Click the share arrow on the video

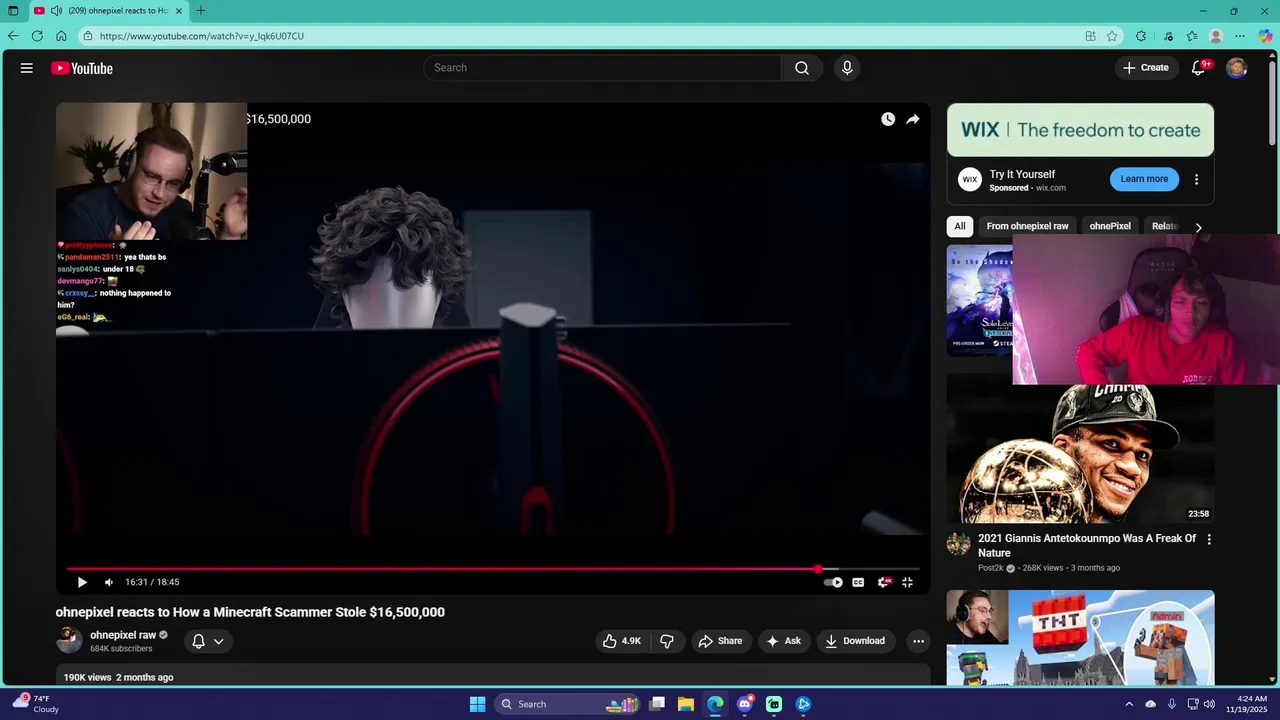913,119
